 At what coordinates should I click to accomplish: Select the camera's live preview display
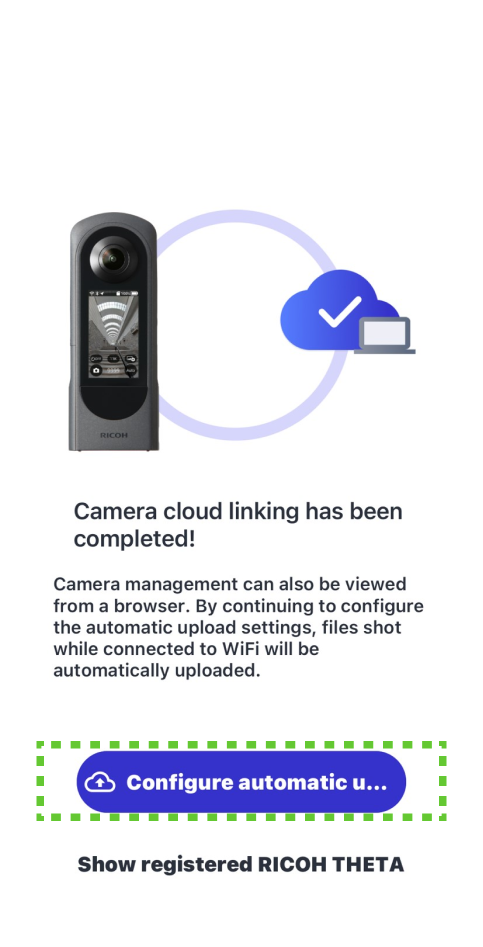(114, 335)
